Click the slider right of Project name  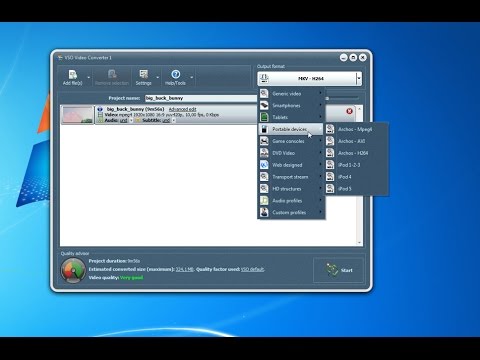342,98
